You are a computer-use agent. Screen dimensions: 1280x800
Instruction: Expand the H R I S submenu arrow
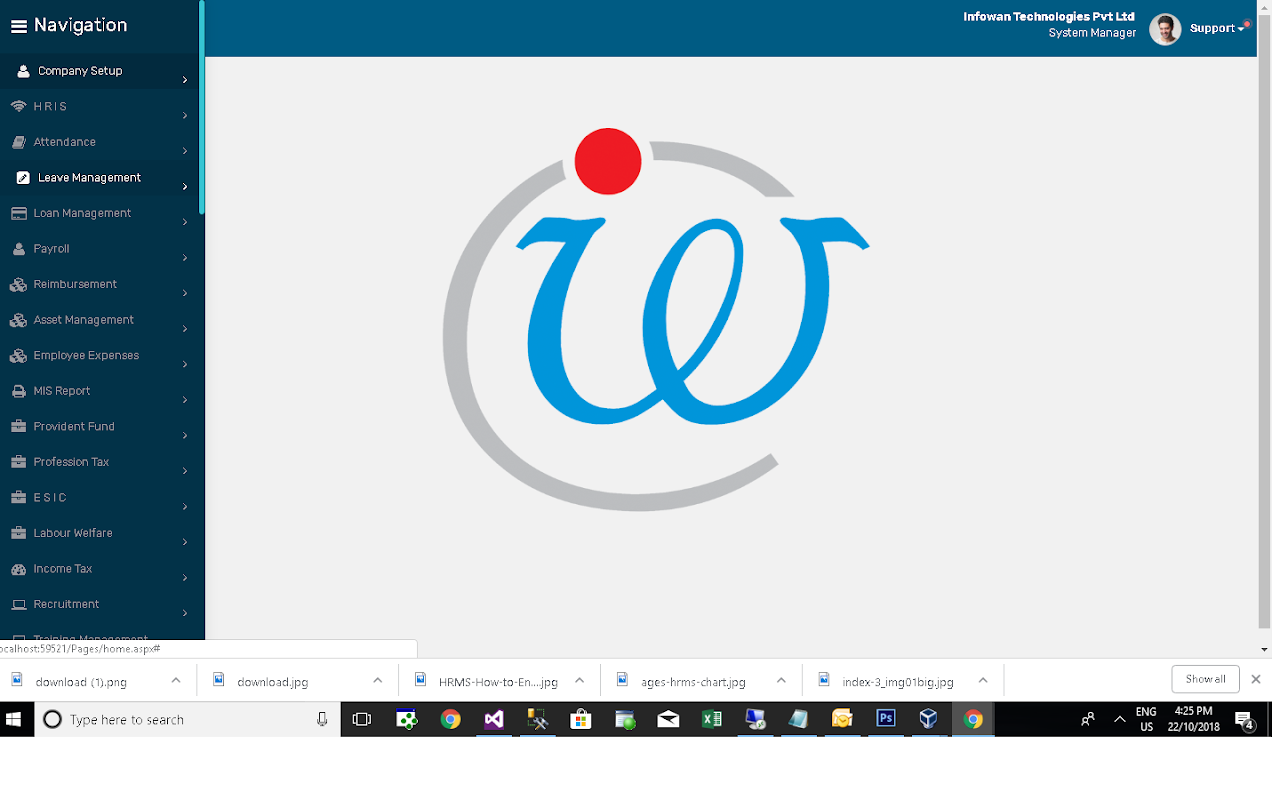point(185,115)
